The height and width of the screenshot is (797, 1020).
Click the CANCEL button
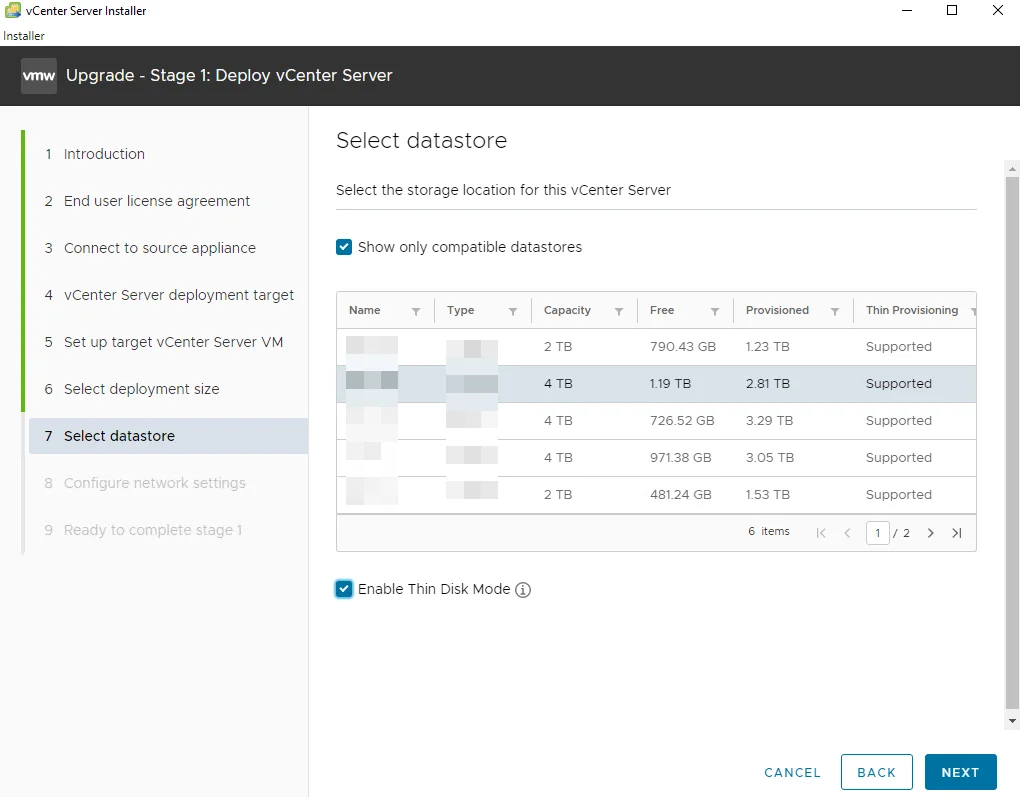tap(792, 772)
